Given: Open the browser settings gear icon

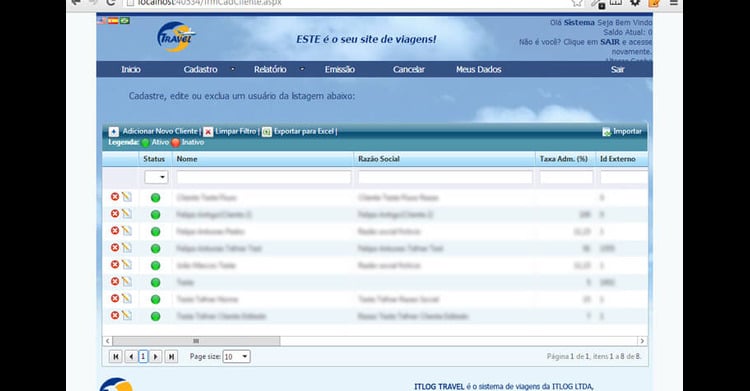Looking at the screenshot, I should 635,3.
